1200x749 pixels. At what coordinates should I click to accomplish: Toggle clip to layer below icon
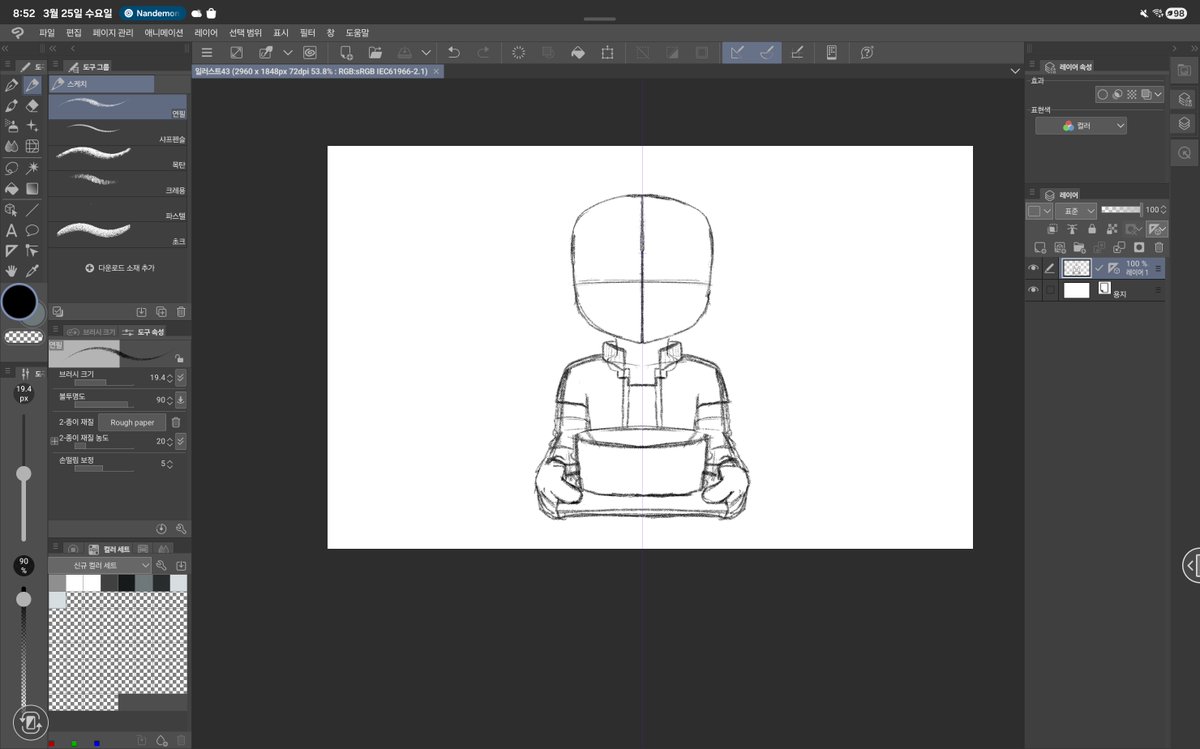pyautogui.click(x=1051, y=229)
